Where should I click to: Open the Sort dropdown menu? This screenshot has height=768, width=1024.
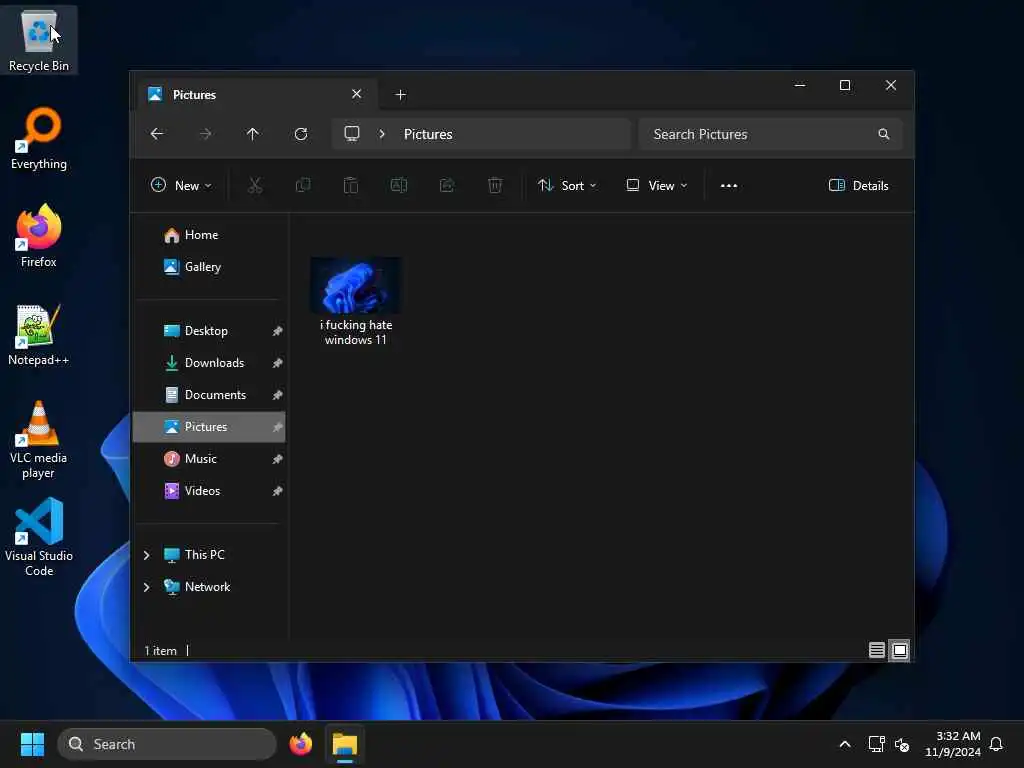tap(567, 185)
